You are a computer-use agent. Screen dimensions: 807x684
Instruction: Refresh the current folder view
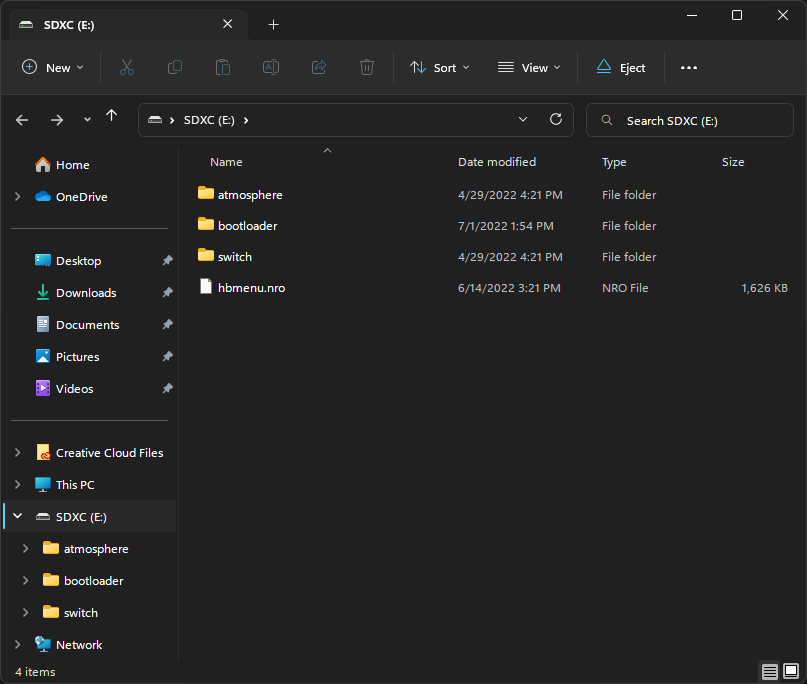click(x=556, y=119)
